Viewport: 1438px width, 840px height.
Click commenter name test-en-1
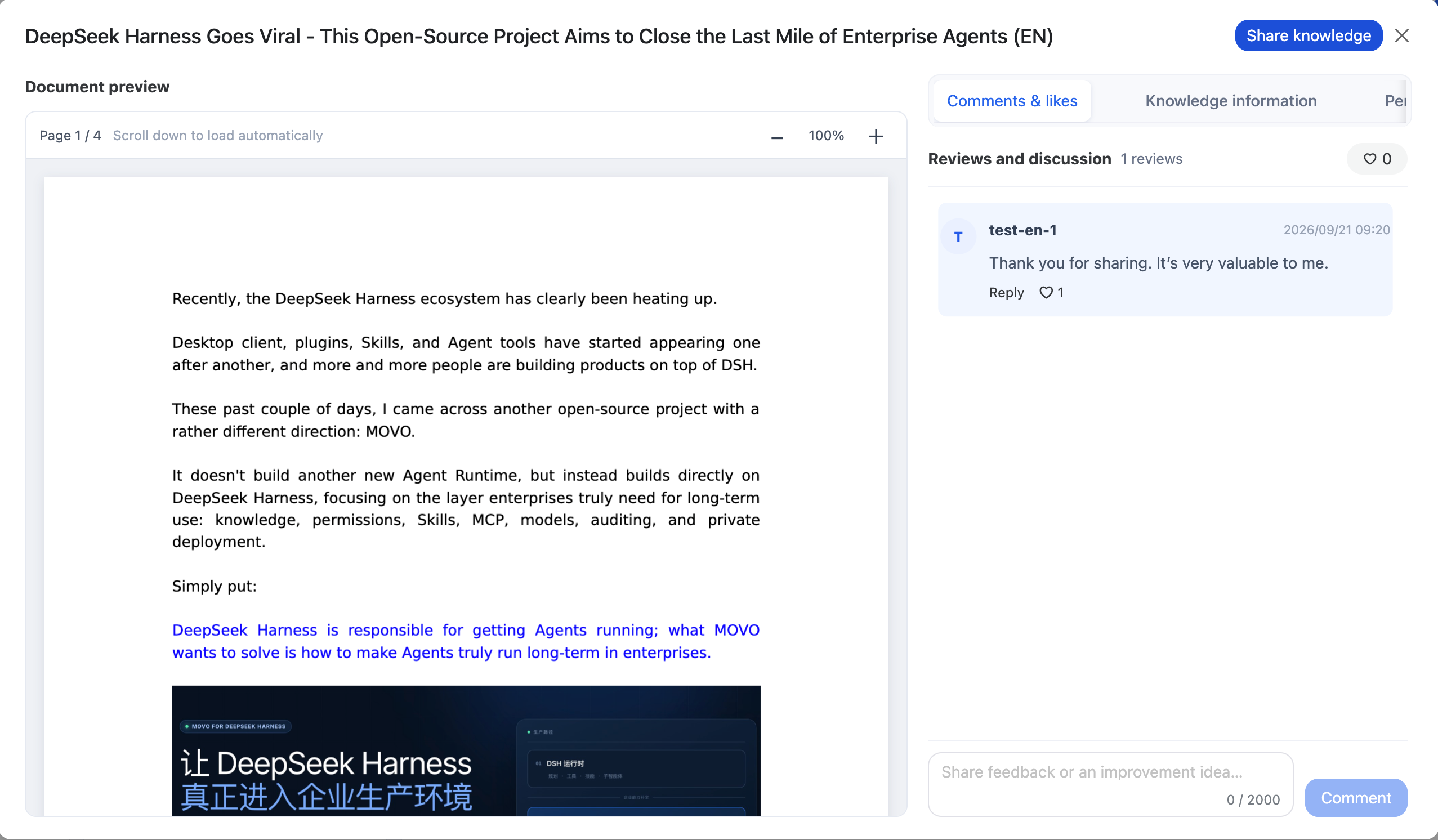pos(1022,230)
